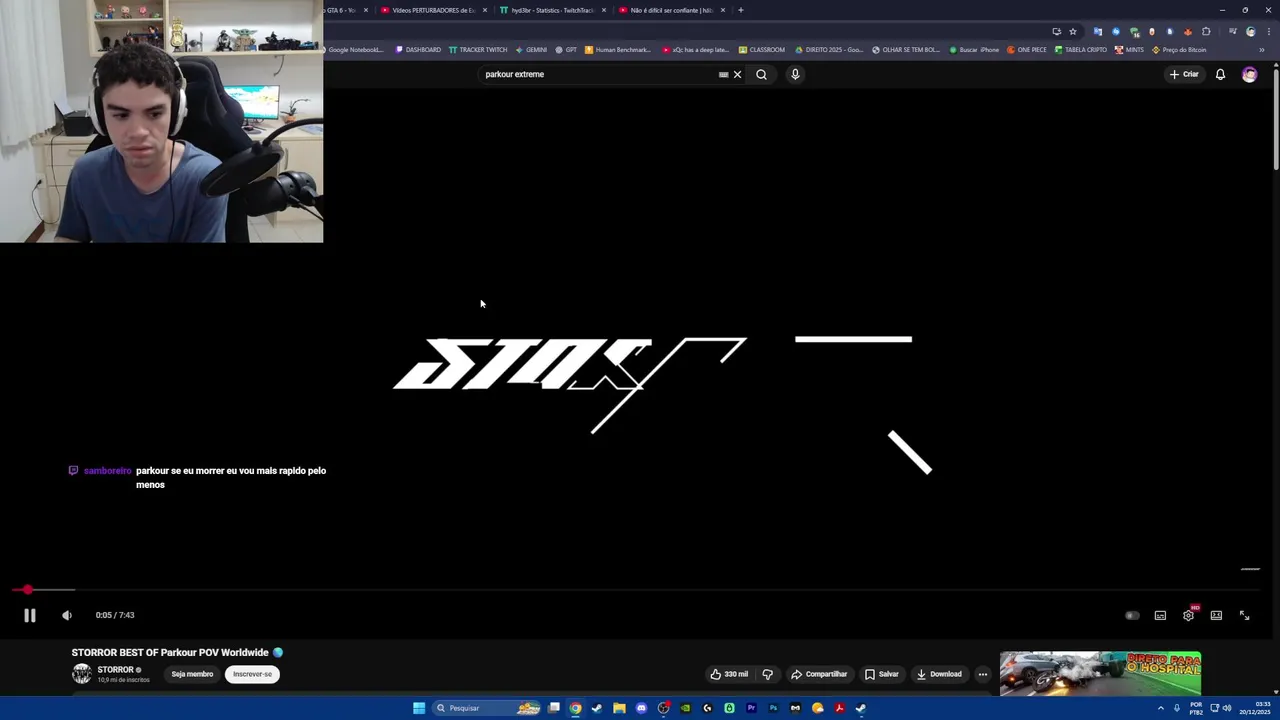The height and width of the screenshot is (720, 1280).
Task: Click the taskbar Pesquisar search box
Action: [x=487, y=708]
